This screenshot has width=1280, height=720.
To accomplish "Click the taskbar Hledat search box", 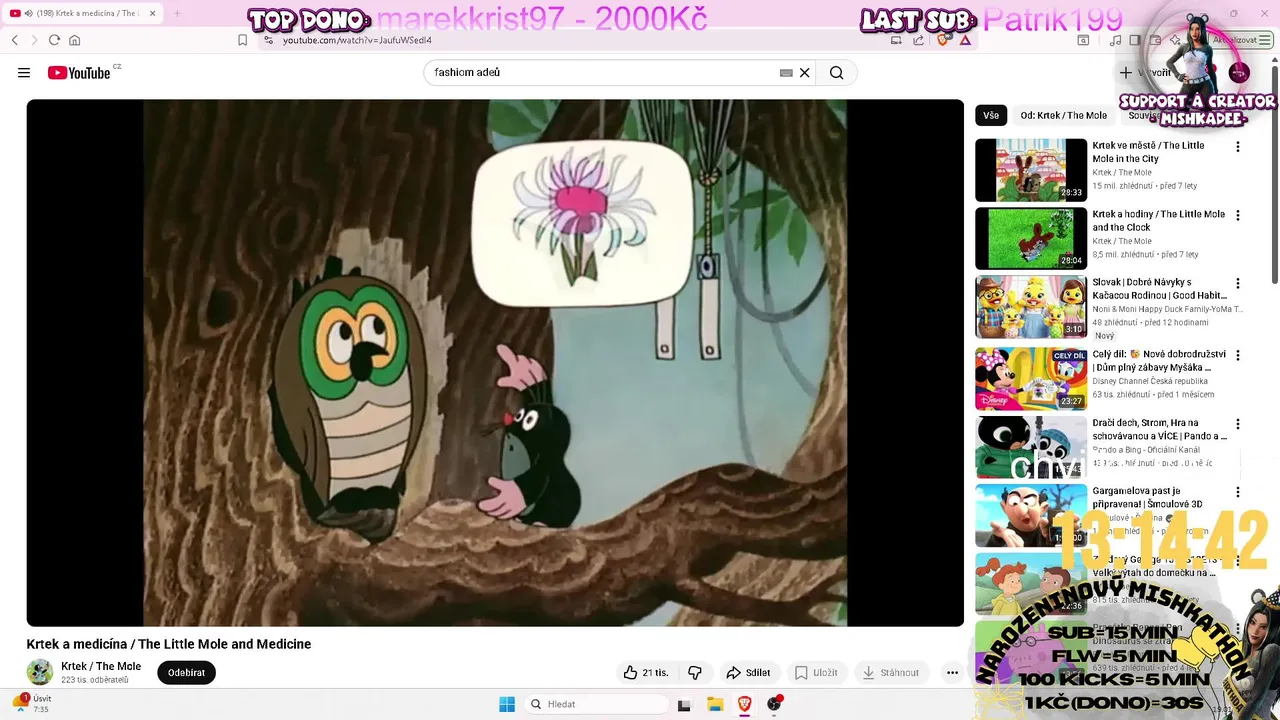I will tap(596, 704).
